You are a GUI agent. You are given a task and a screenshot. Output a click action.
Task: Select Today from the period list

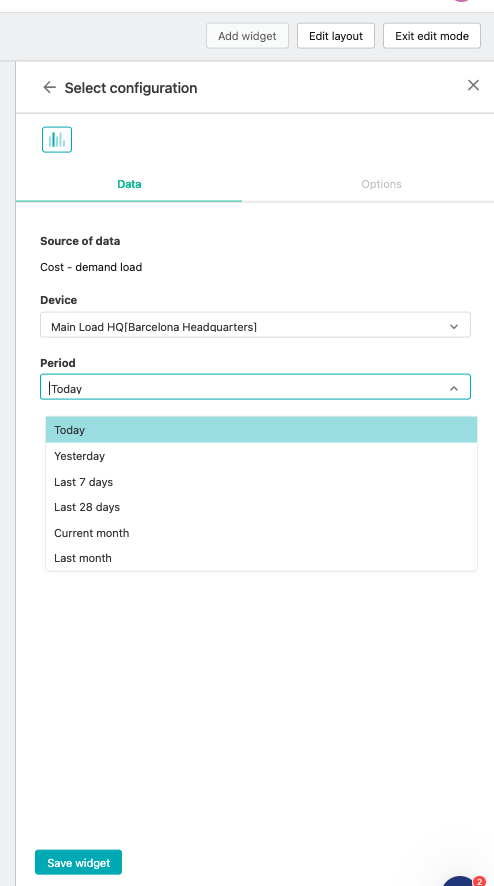262,430
